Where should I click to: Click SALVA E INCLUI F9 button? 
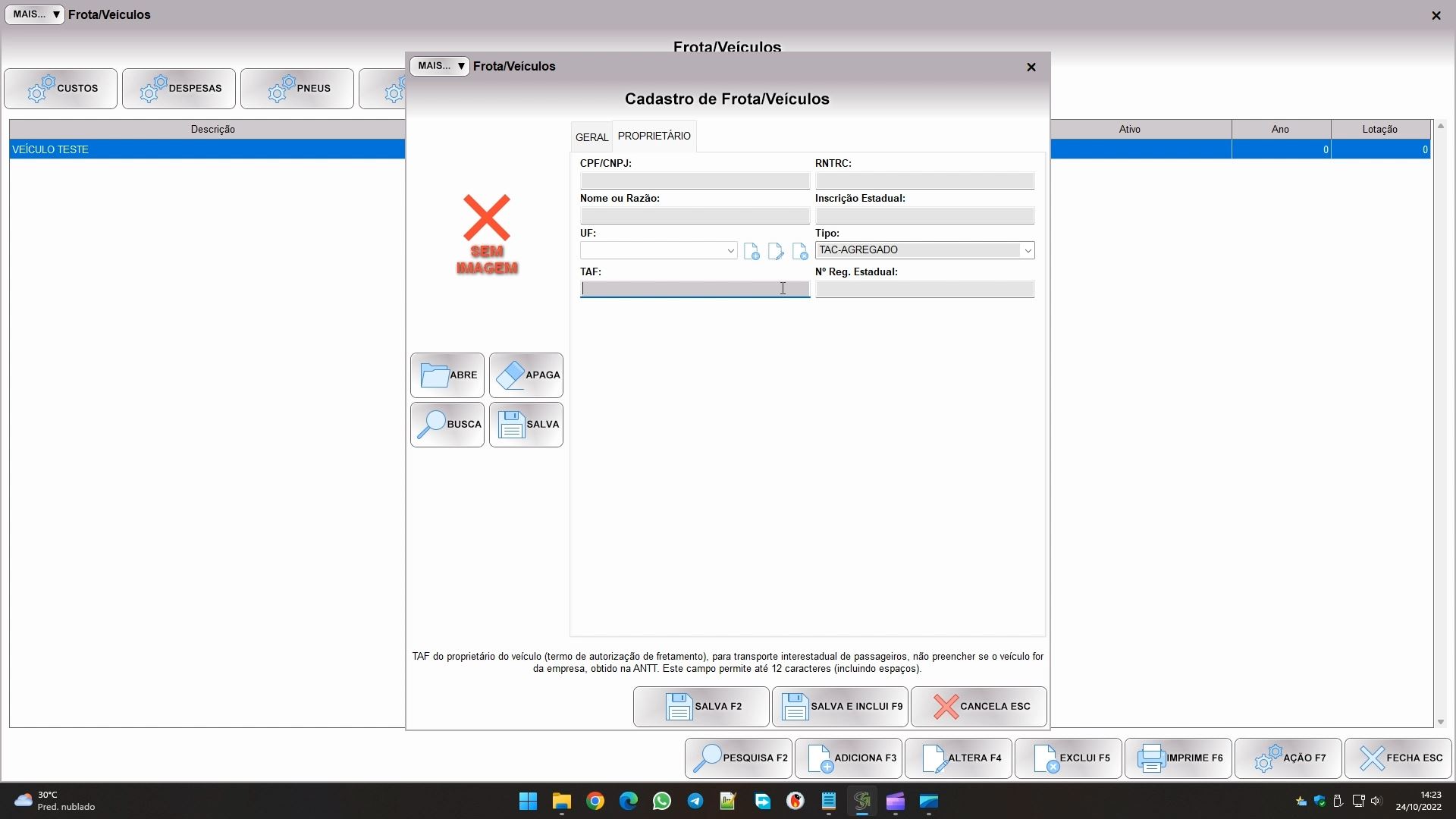[x=840, y=707]
